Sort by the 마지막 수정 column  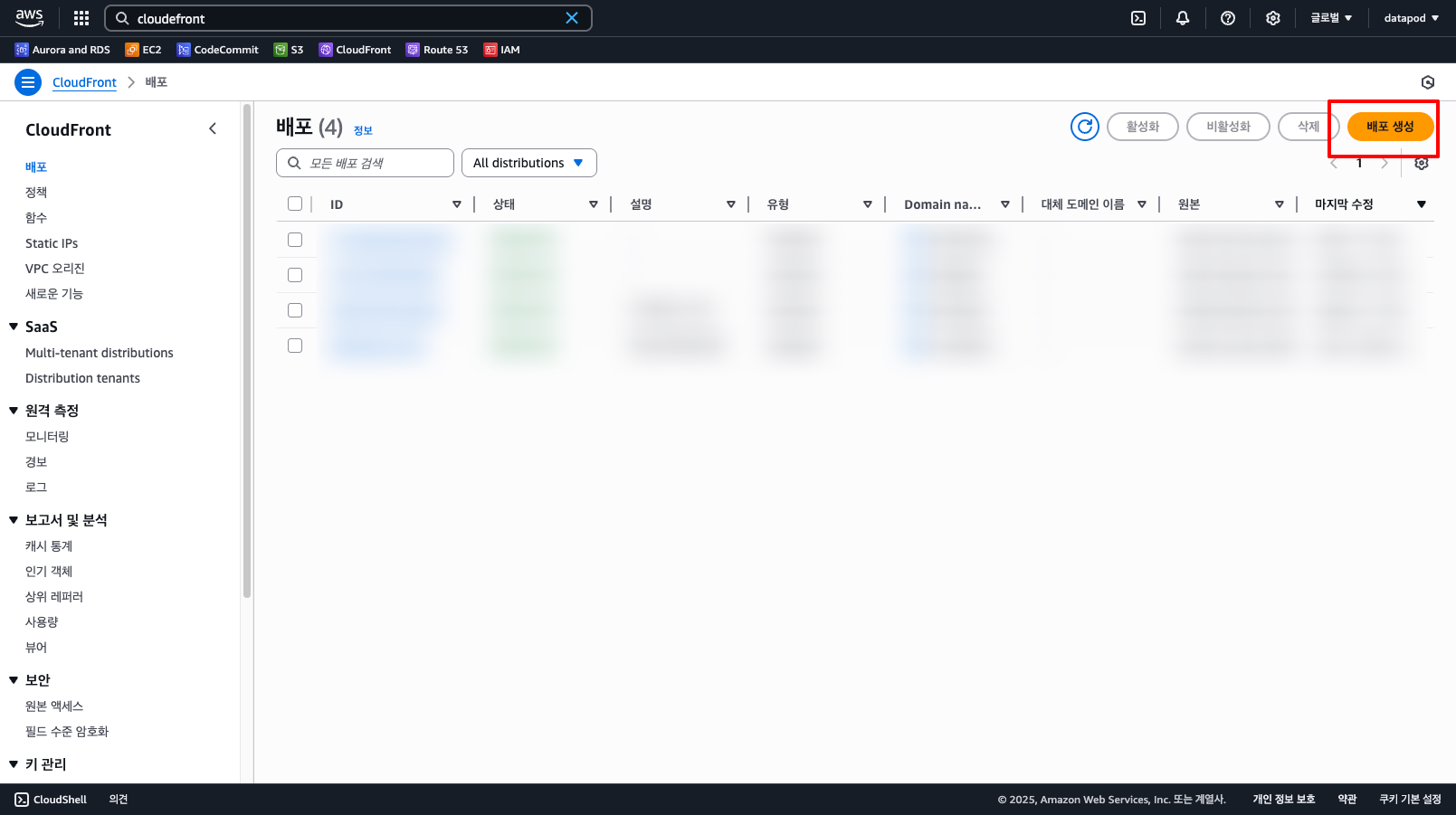pyautogui.click(x=1422, y=204)
